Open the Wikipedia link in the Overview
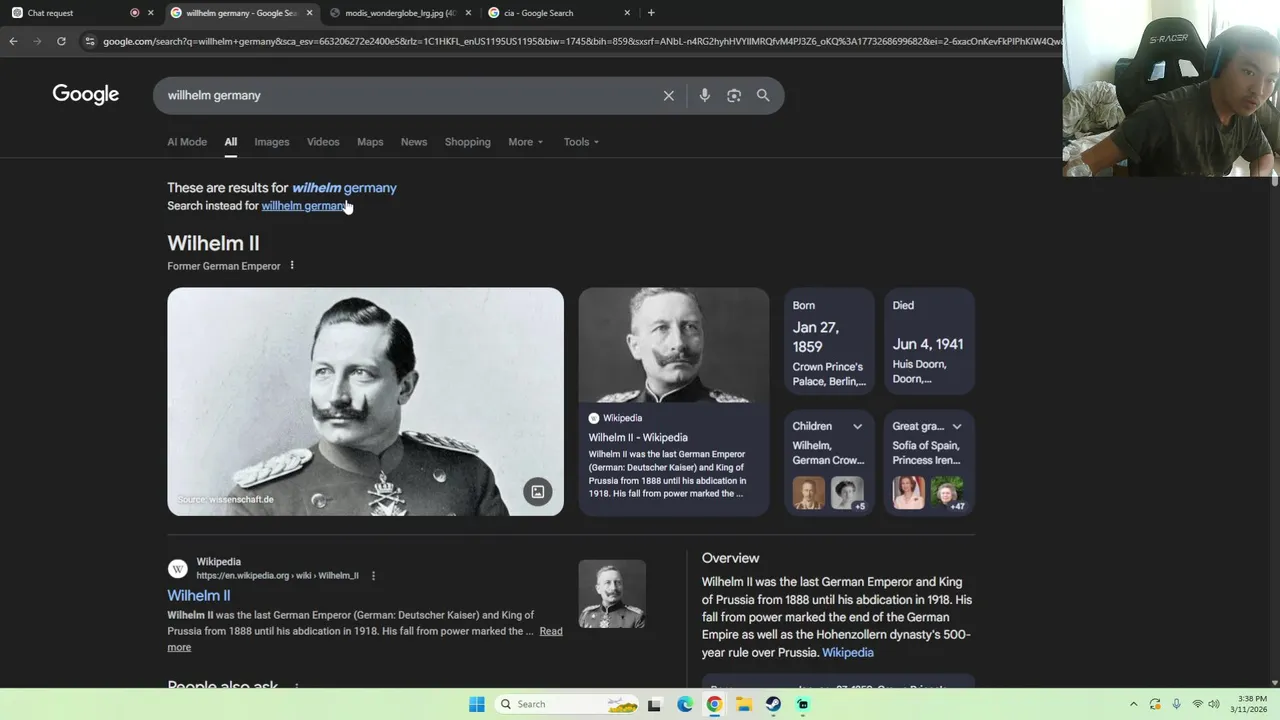 [x=847, y=652]
